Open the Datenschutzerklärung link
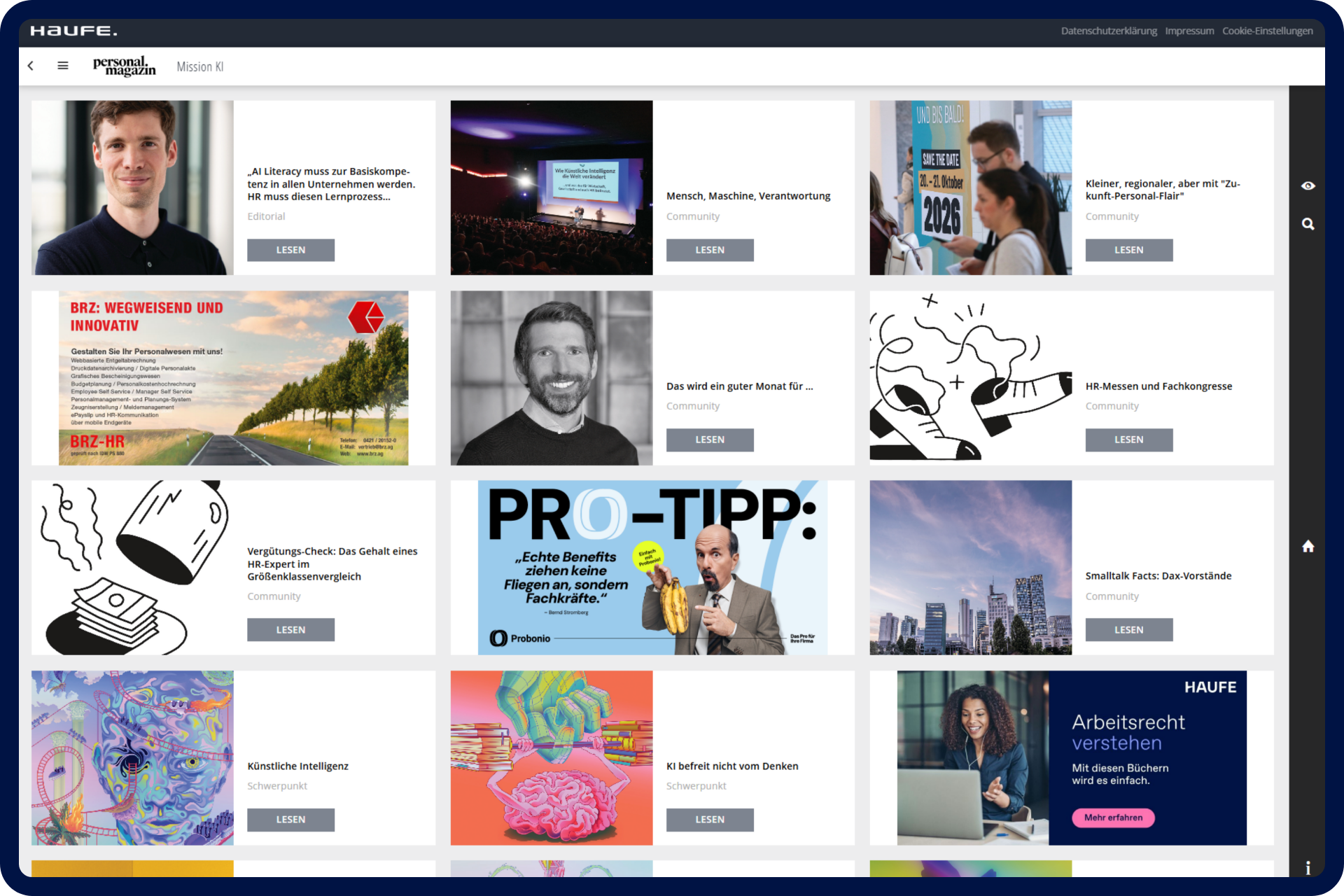1344x896 pixels. click(1108, 31)
